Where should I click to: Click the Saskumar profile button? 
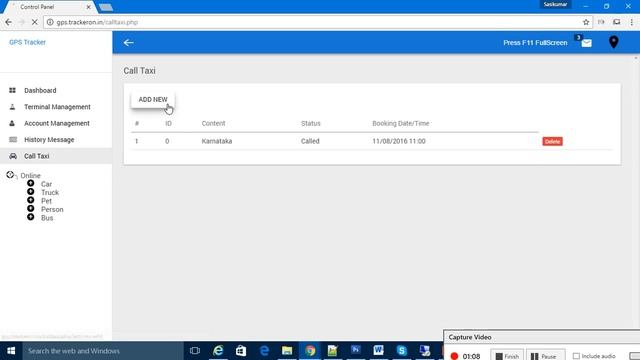[555, 4]
